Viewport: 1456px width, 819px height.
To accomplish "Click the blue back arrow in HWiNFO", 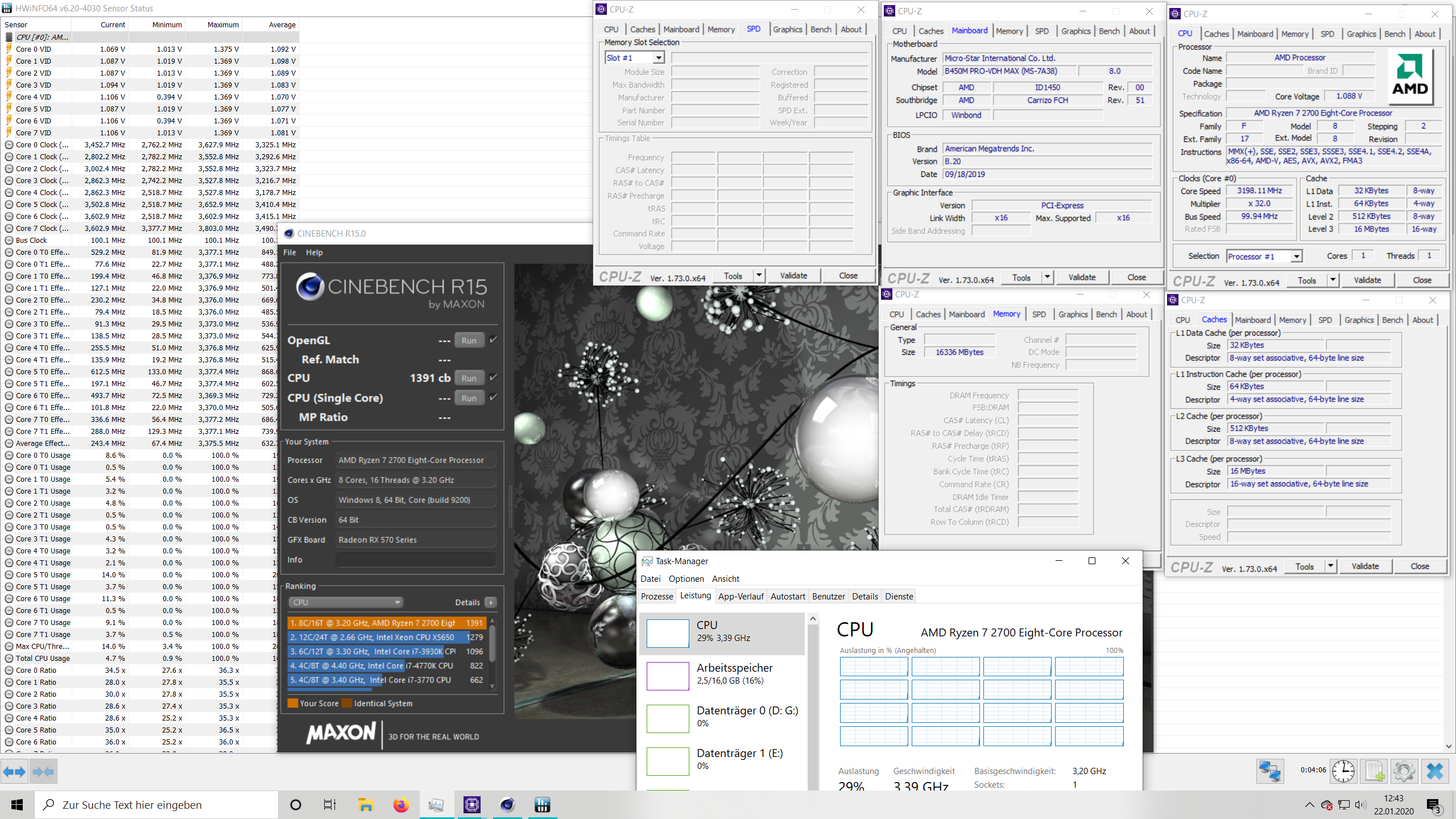I will (14, 771).
